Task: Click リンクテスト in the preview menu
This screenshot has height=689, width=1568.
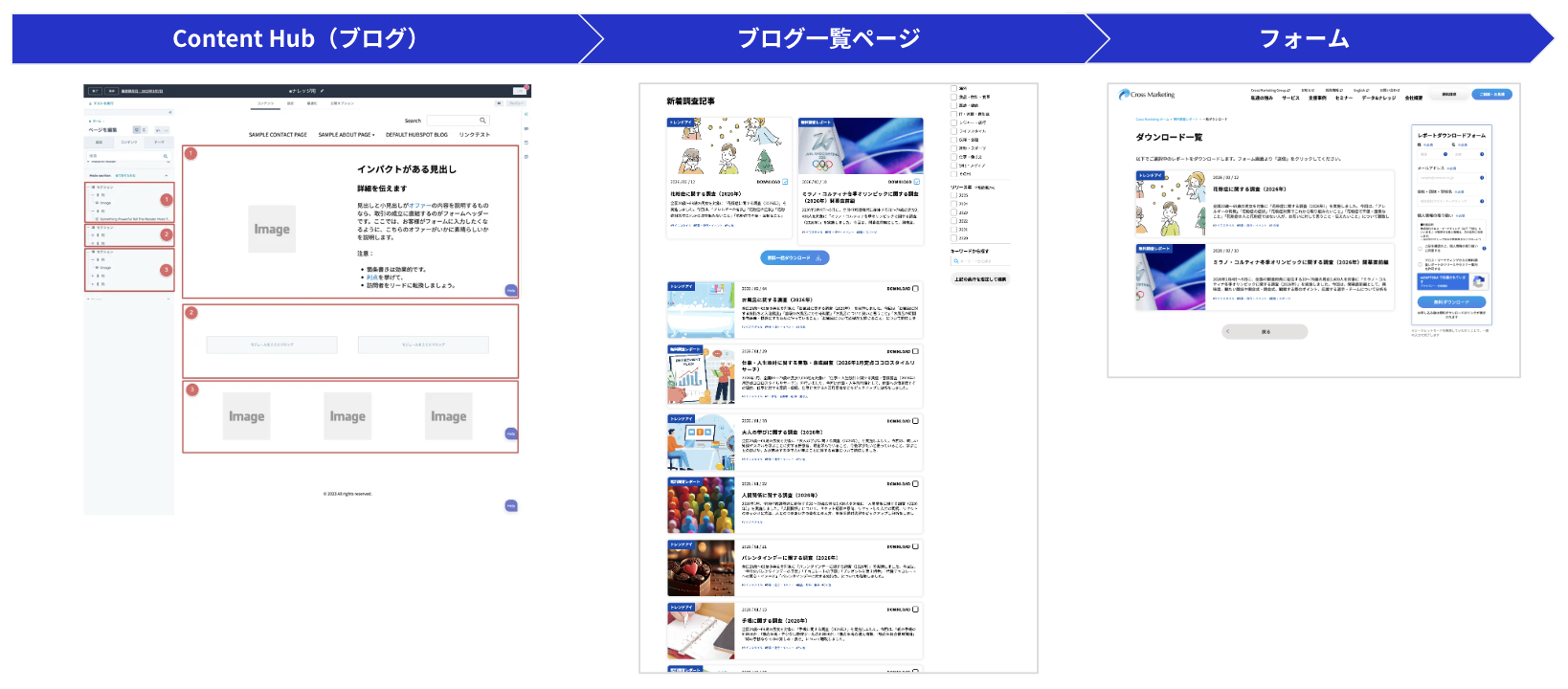Action: (475, 135)
